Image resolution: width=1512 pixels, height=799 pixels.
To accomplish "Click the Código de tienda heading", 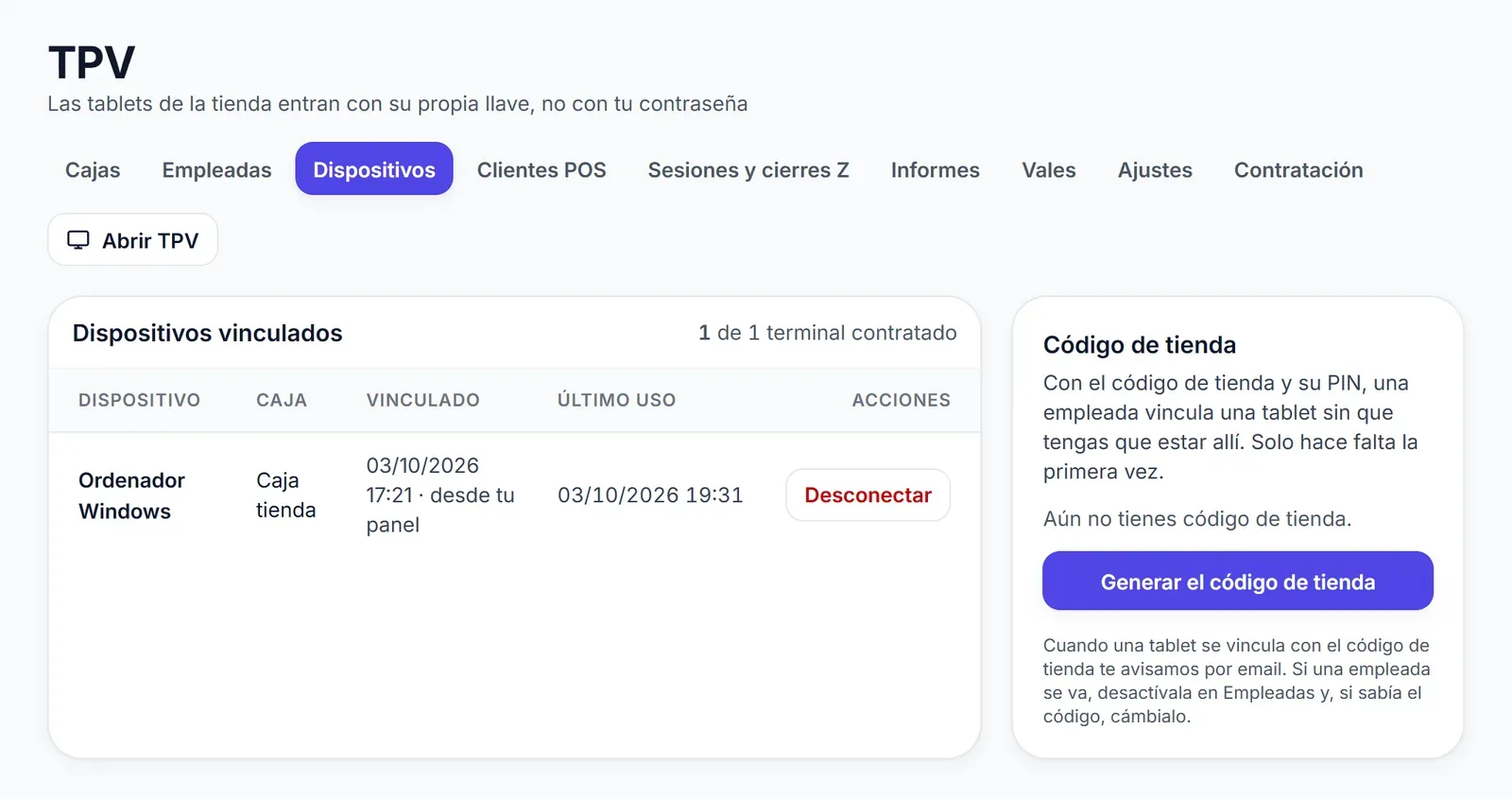I will (x=1139, y=345).
